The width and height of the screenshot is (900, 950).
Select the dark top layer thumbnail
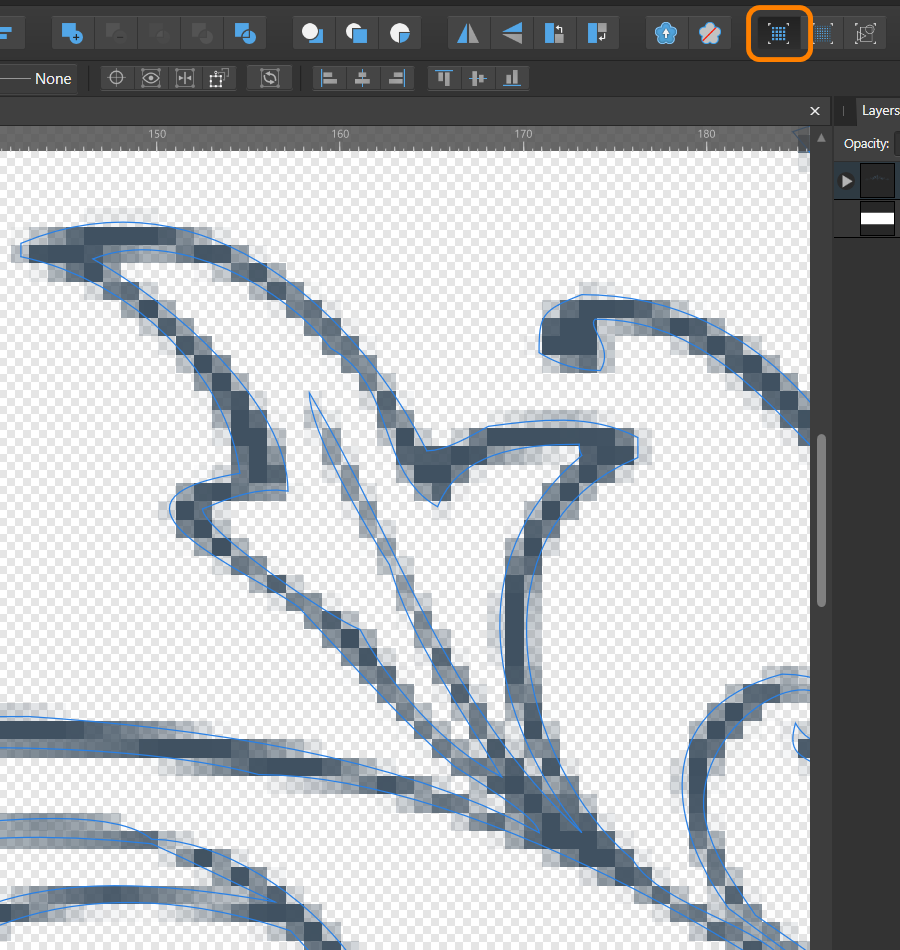pyautogui.click(x=877, y=180)
